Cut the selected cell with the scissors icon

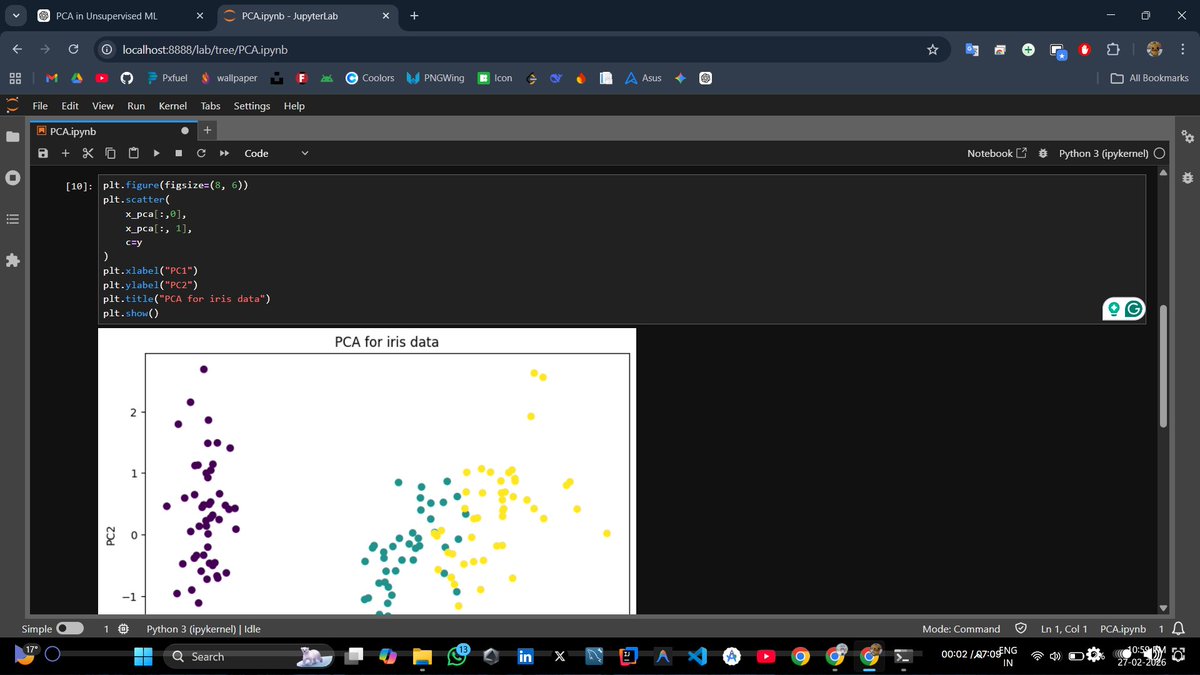point(87,153)
